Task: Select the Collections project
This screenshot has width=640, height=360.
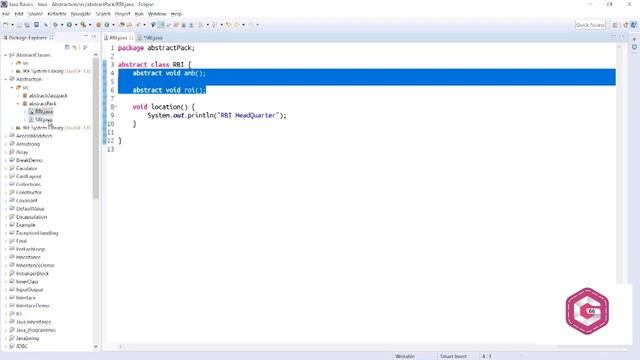Action: [28, 184]
